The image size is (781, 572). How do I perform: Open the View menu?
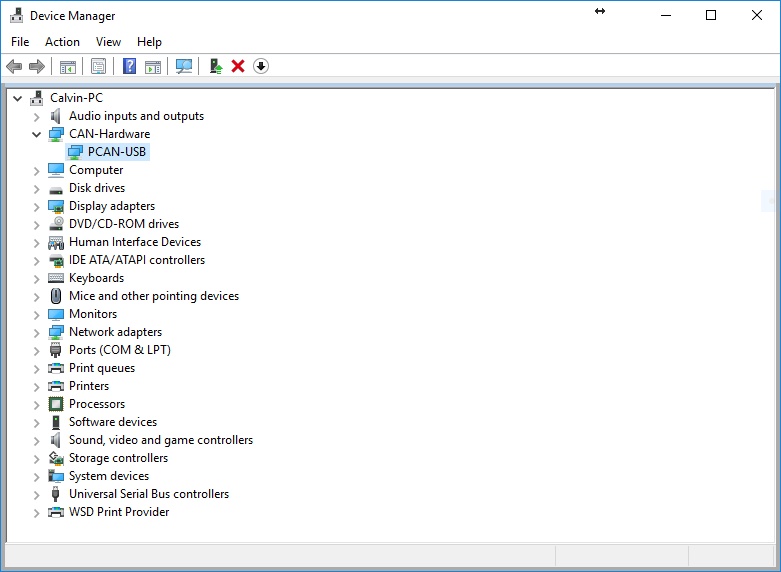[x=108, y=42]
